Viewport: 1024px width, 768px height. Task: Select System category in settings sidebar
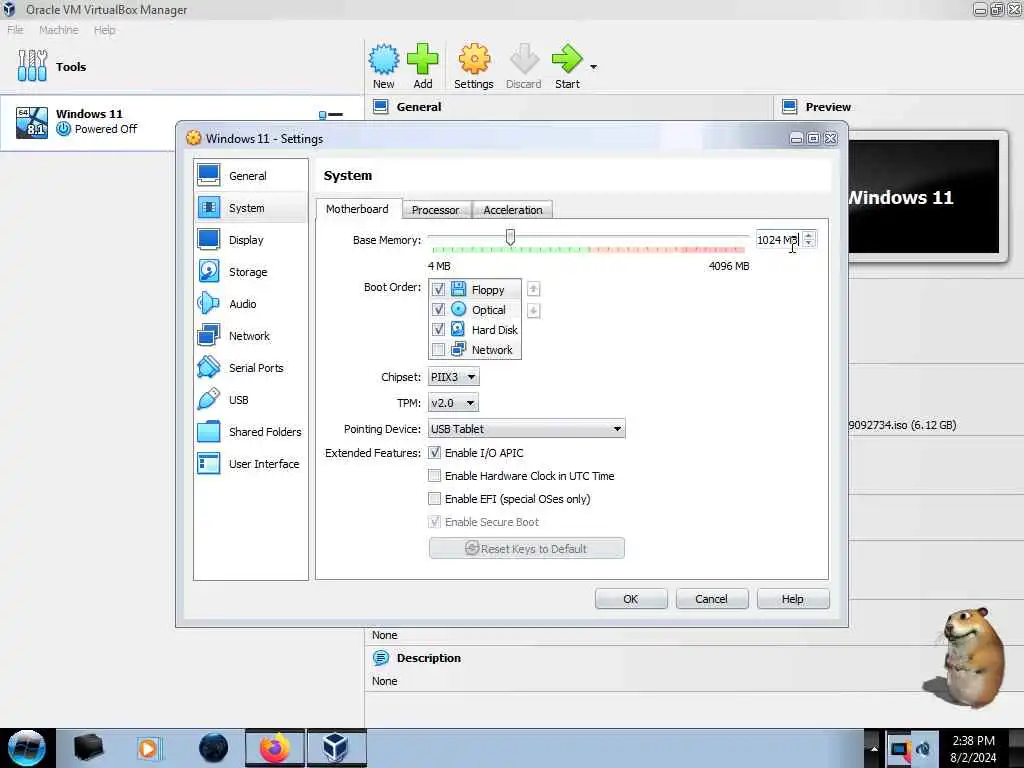click(x=251, y=208)
